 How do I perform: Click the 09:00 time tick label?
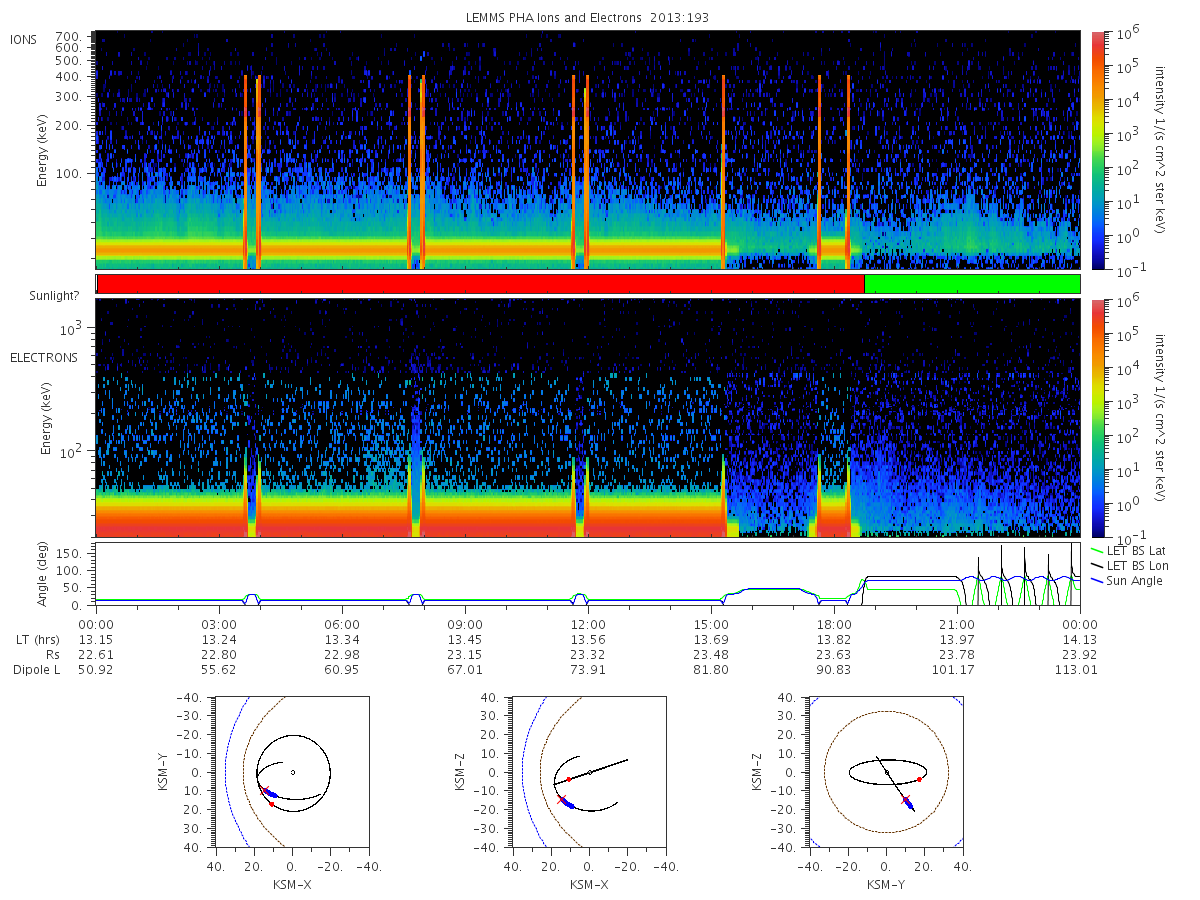(x=465, y=623)
